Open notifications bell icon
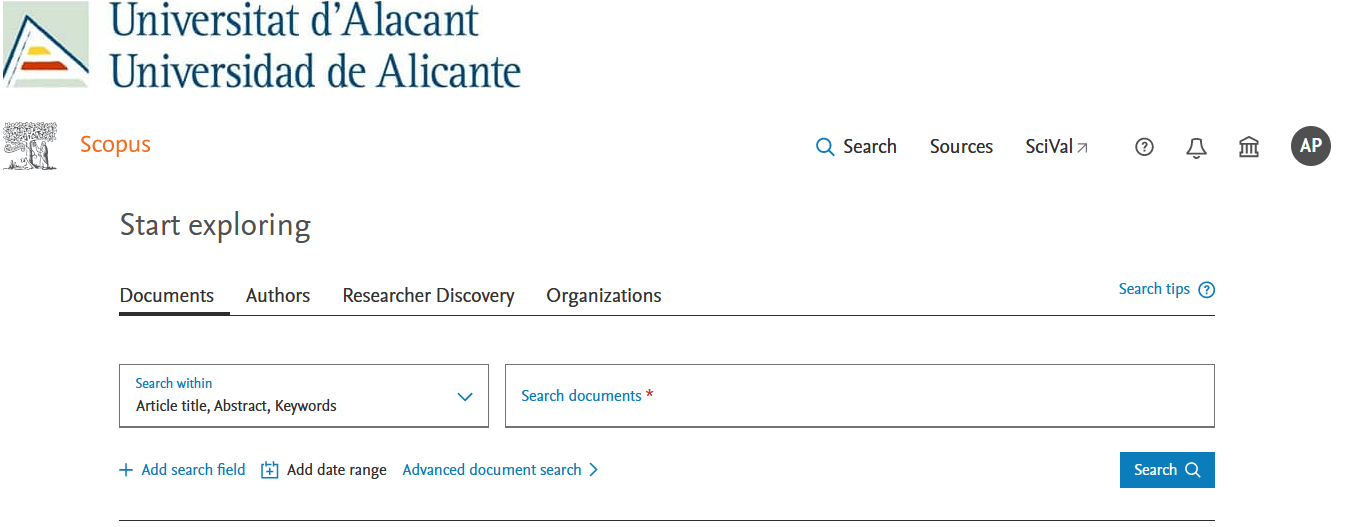This screenshot has width=1356, height=527. tap(1196, 147)
